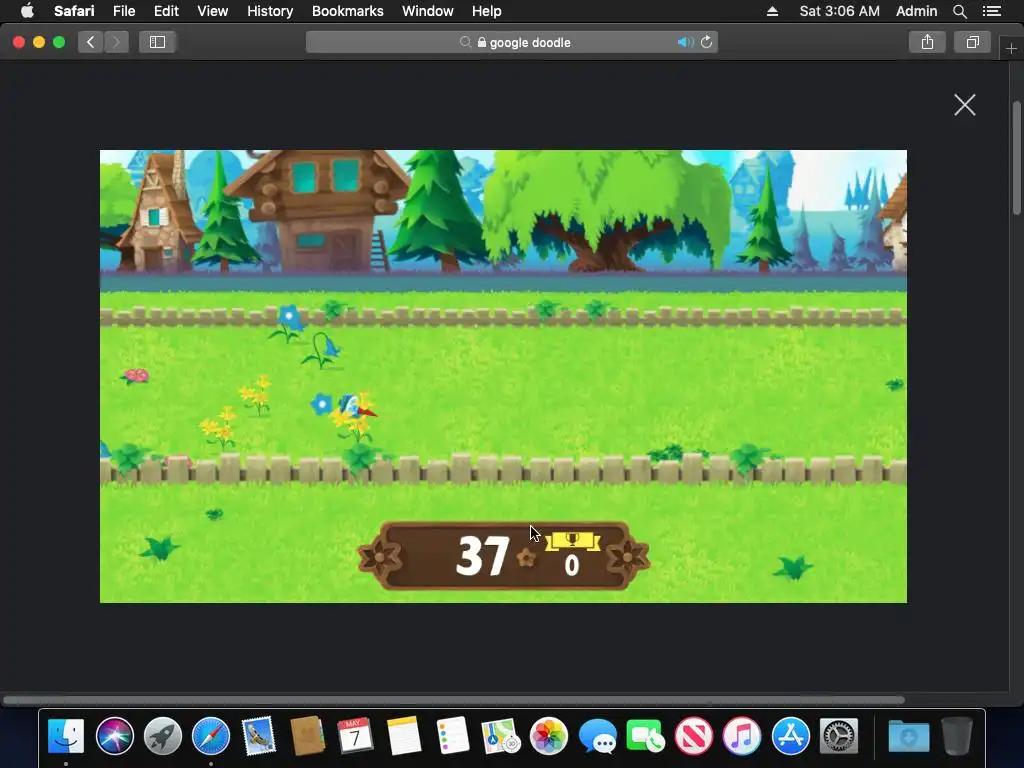Click the google doodle address bar
The height and width of the screenshot is (768, 1024).
click(512, 42)
